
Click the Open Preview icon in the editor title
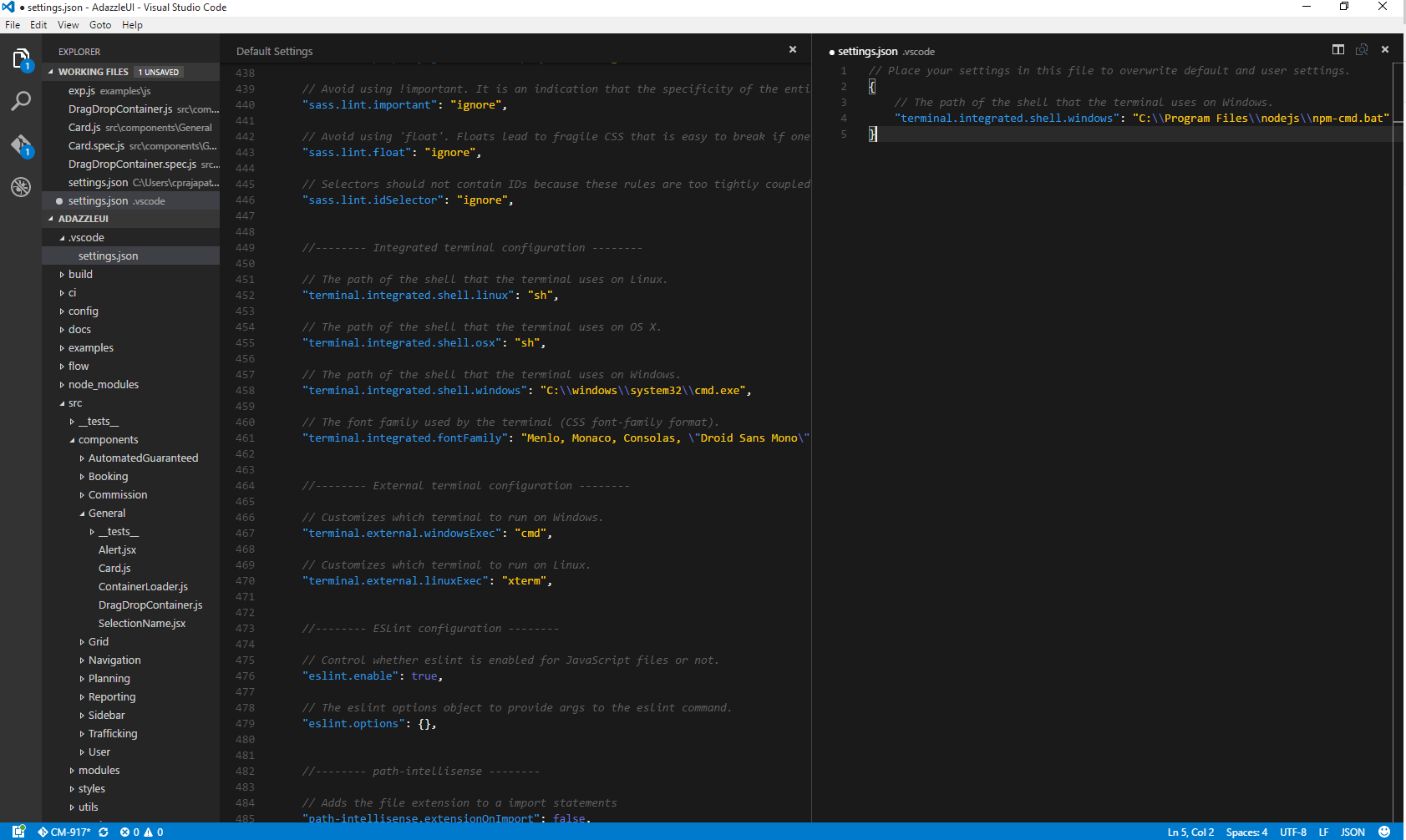(x=1361, y=49)
